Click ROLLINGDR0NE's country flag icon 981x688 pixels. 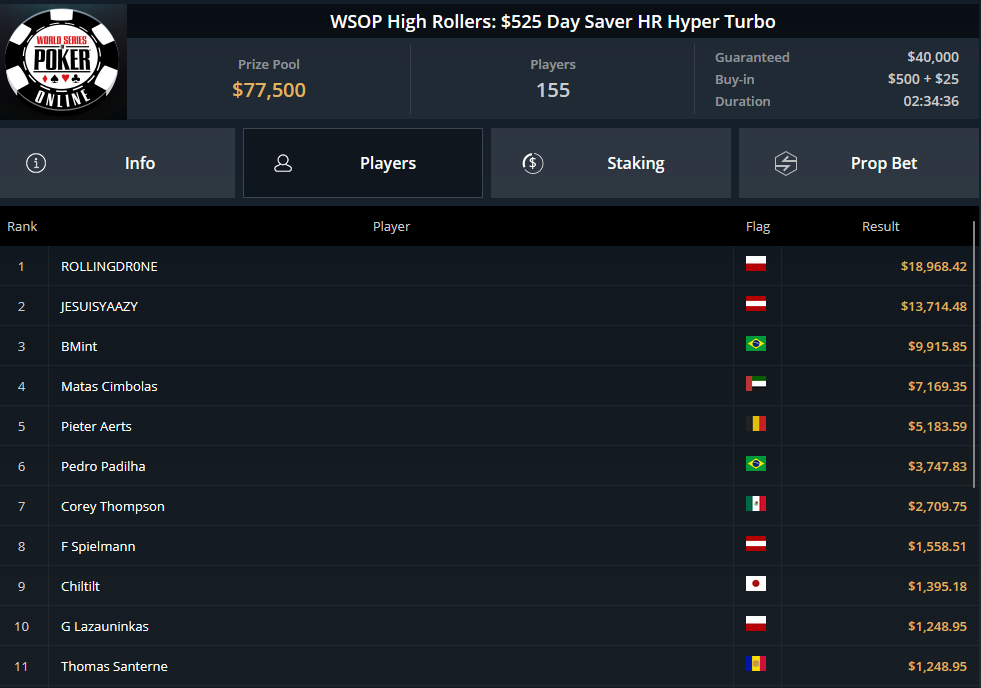(x=755, y=265)
